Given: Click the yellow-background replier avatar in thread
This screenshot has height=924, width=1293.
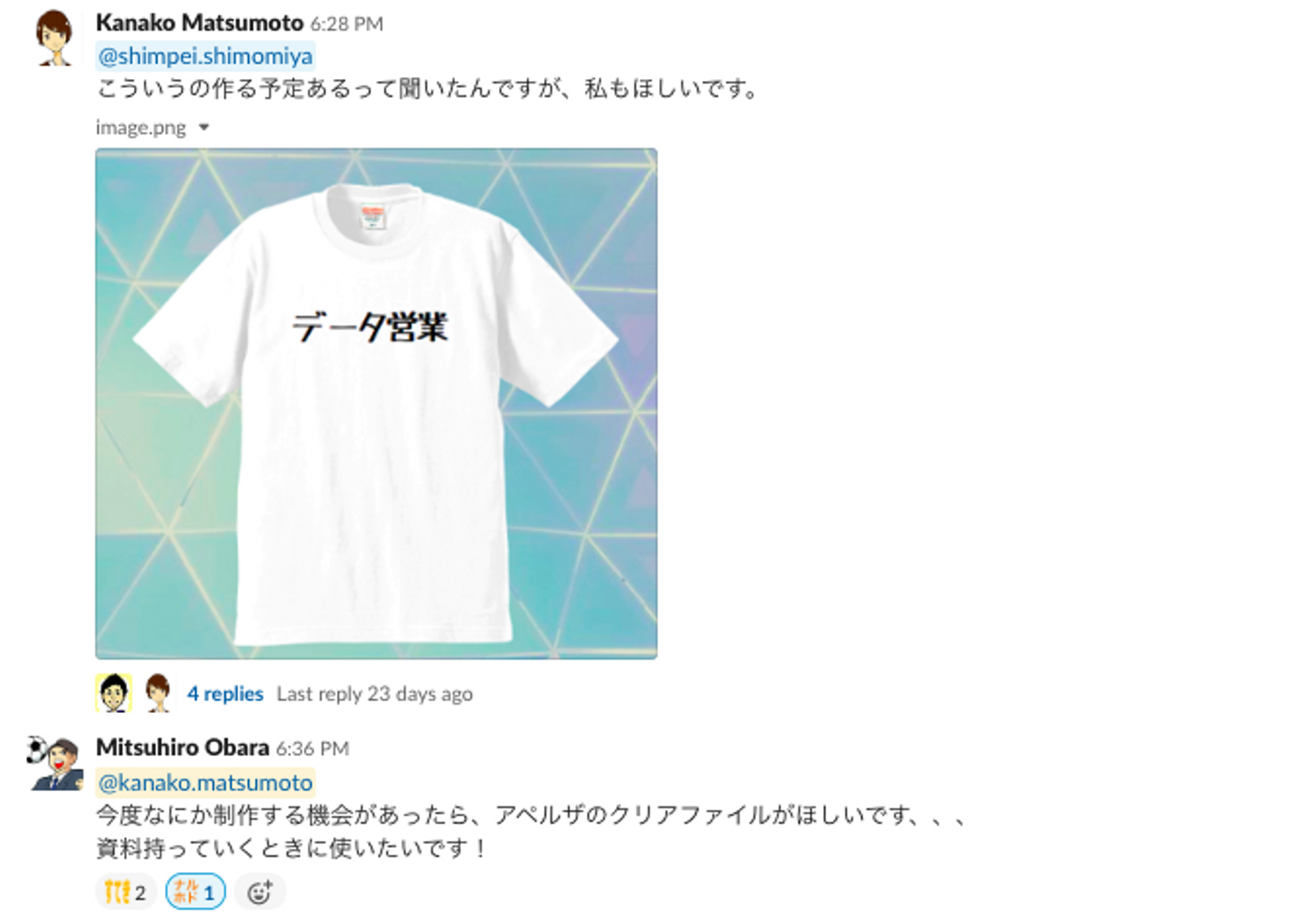Looking at the screenshot, I should (x=114, y=692).
